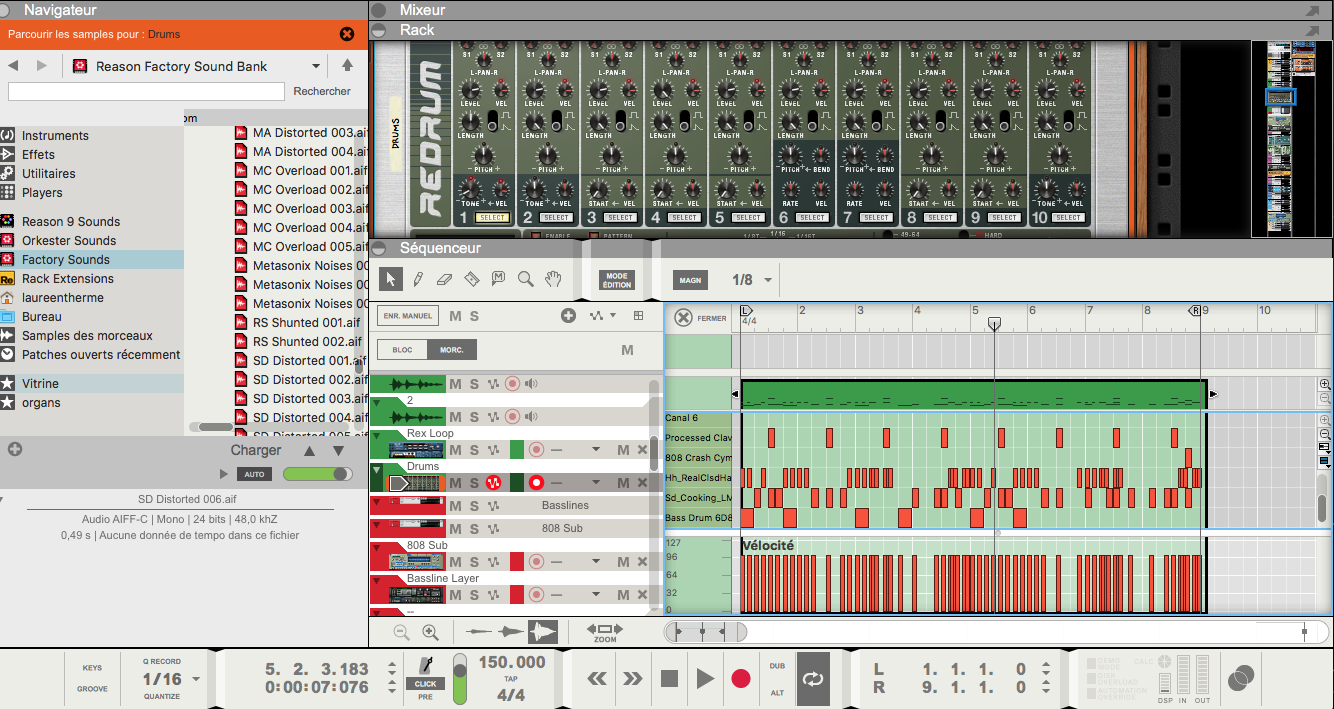Open Orkester Sounds location
Image resolution: width=1334 pixels, height=709 pixels.
click(x=69, y=240)
